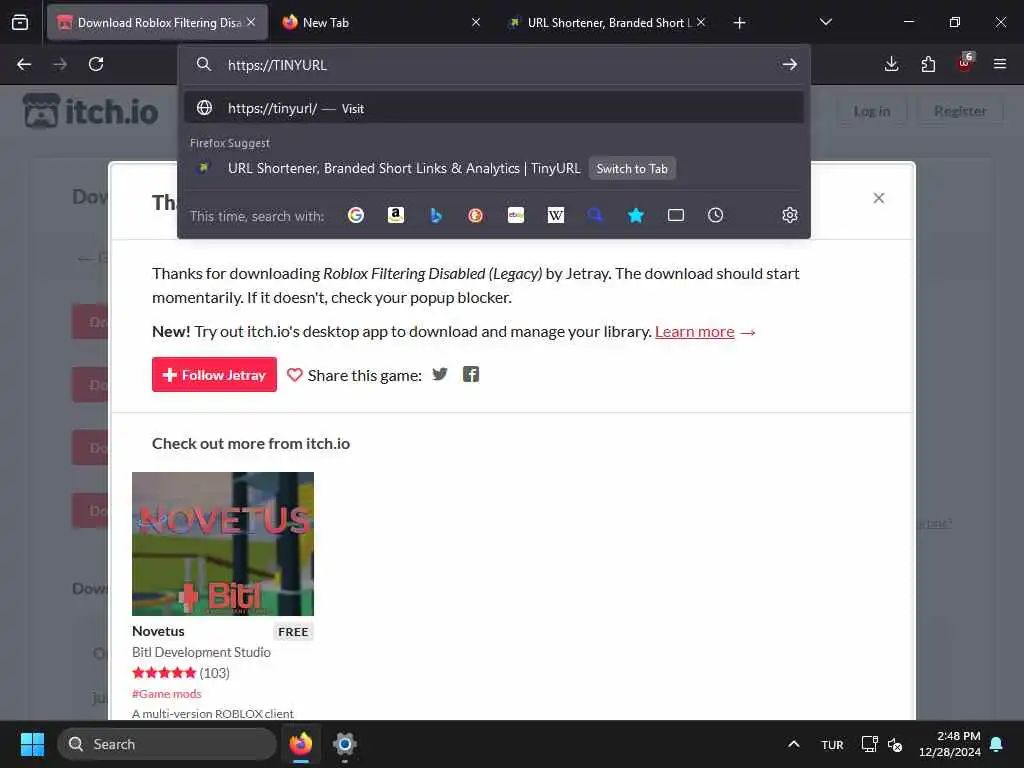Visit the https://tinyurl/ suggestion

[494, 108]
